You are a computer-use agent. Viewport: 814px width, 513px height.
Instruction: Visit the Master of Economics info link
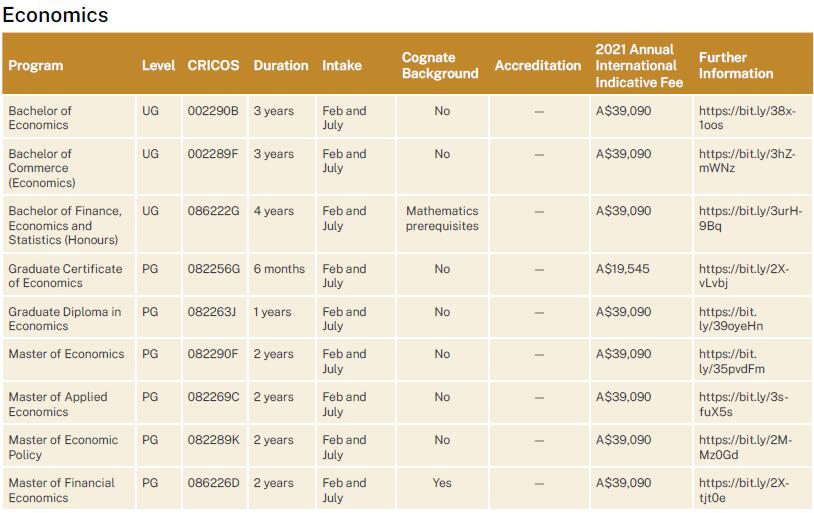pyautogui.click(x=731, y=361)
